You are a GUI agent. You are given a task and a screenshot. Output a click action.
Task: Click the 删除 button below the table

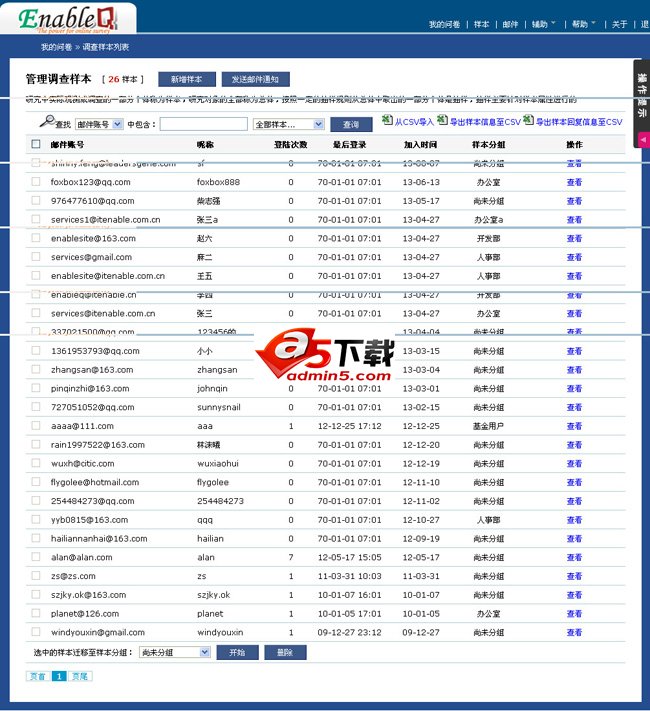click(285, 652)
